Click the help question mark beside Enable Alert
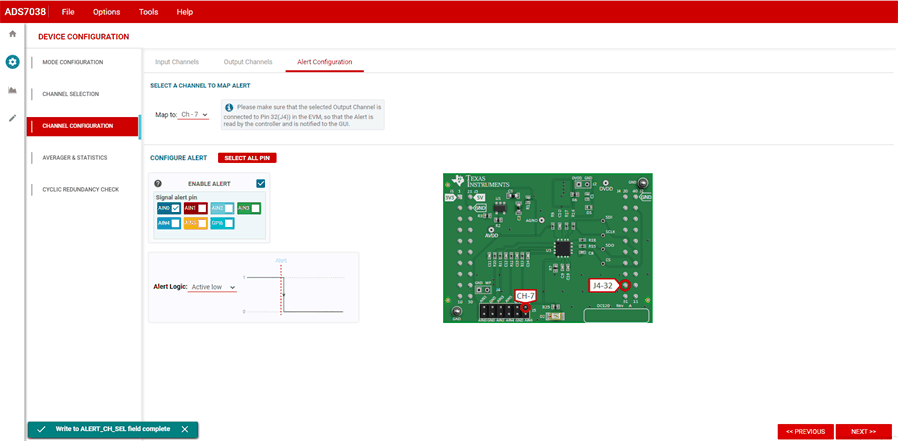The image size is (898, 441). tap(158, 184)
